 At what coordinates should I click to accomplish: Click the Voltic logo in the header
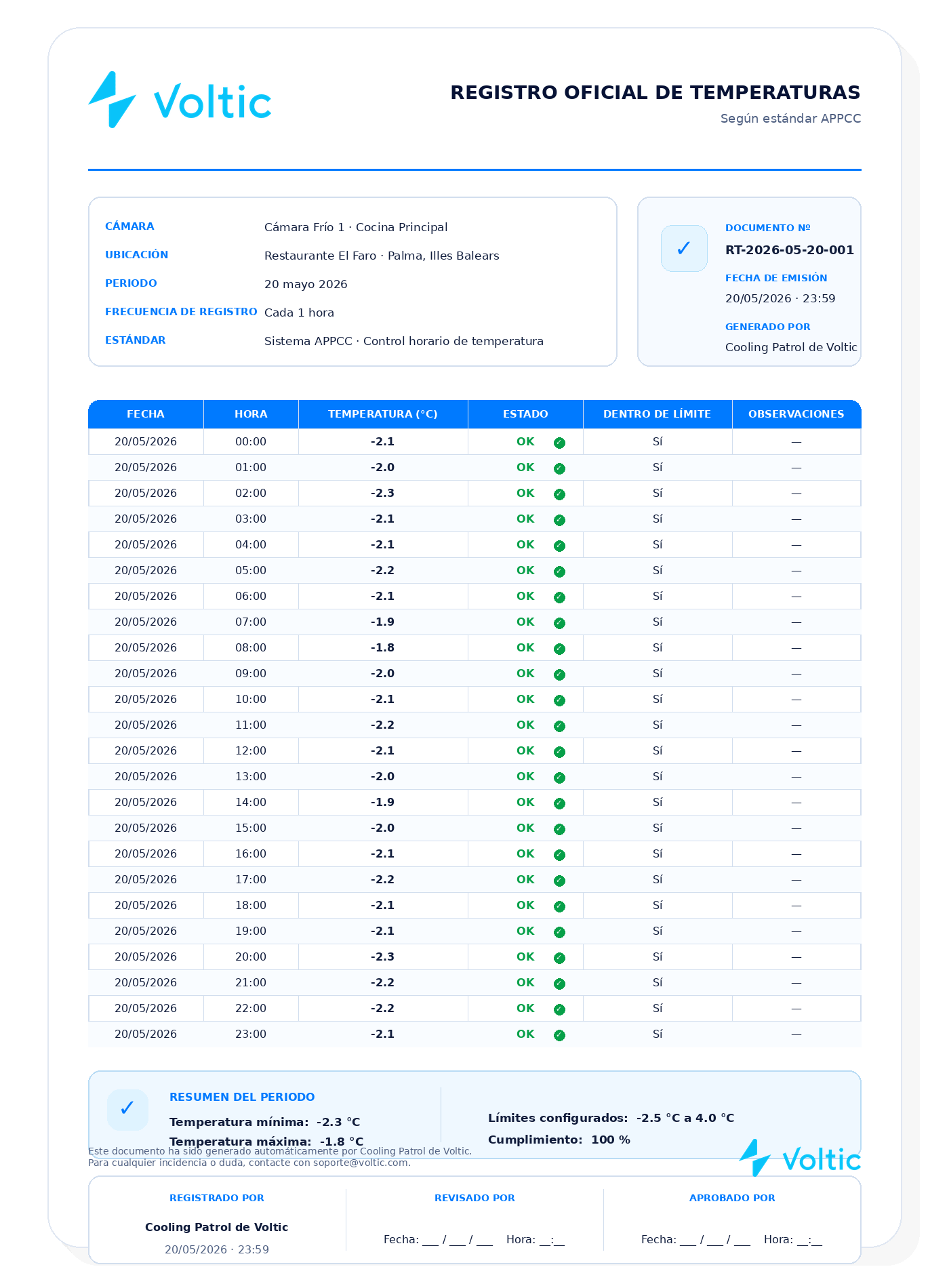(180, 100)
